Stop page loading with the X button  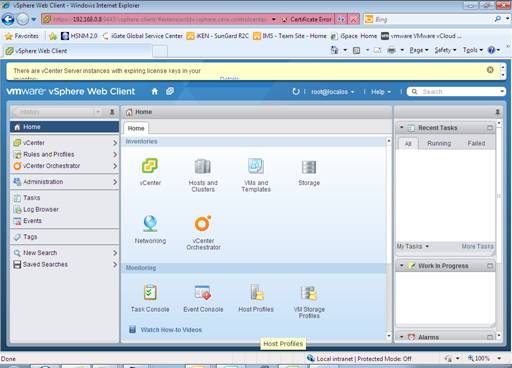click(x=354, y=19)
